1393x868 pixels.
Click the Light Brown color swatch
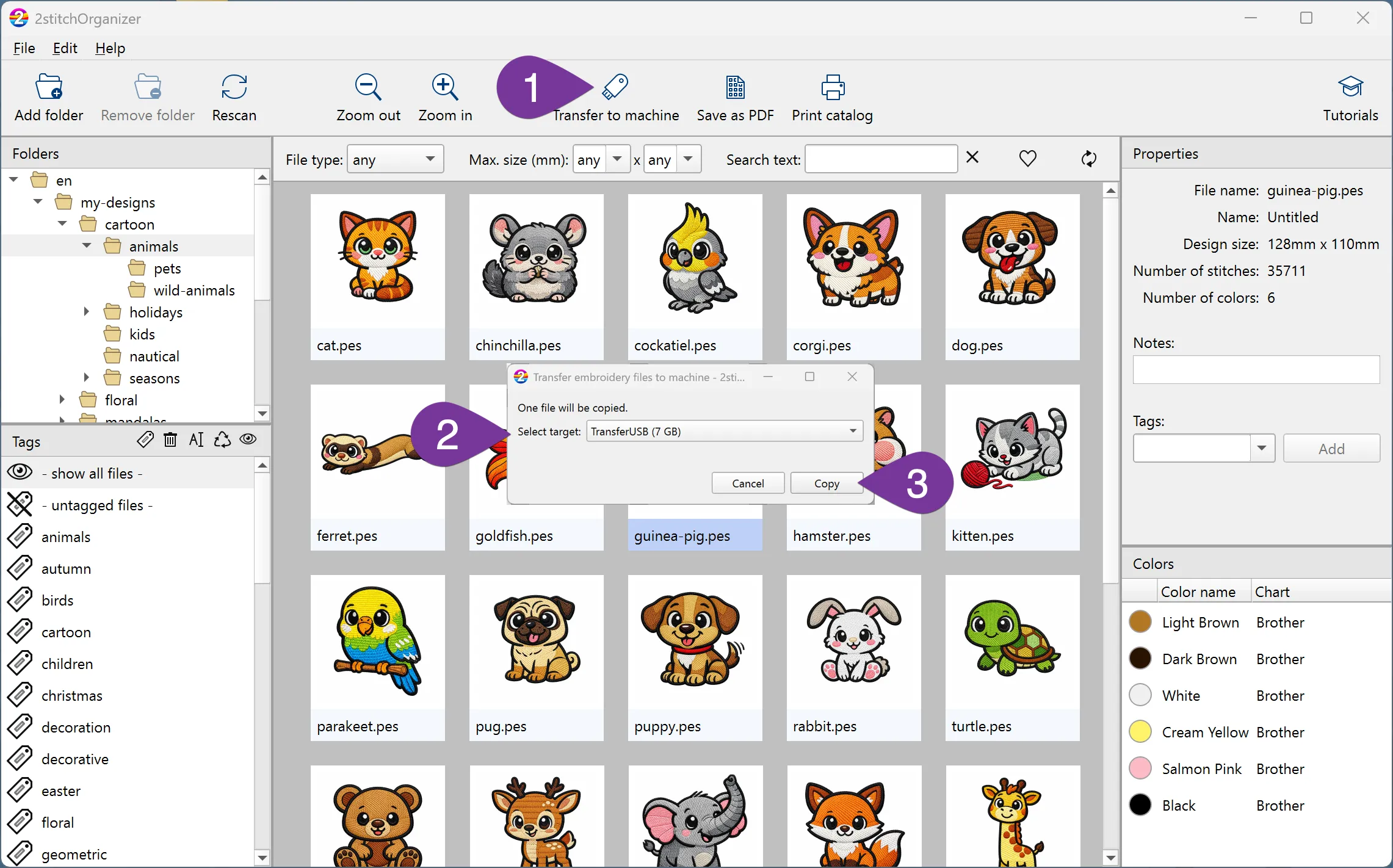tap(1140, 622)
